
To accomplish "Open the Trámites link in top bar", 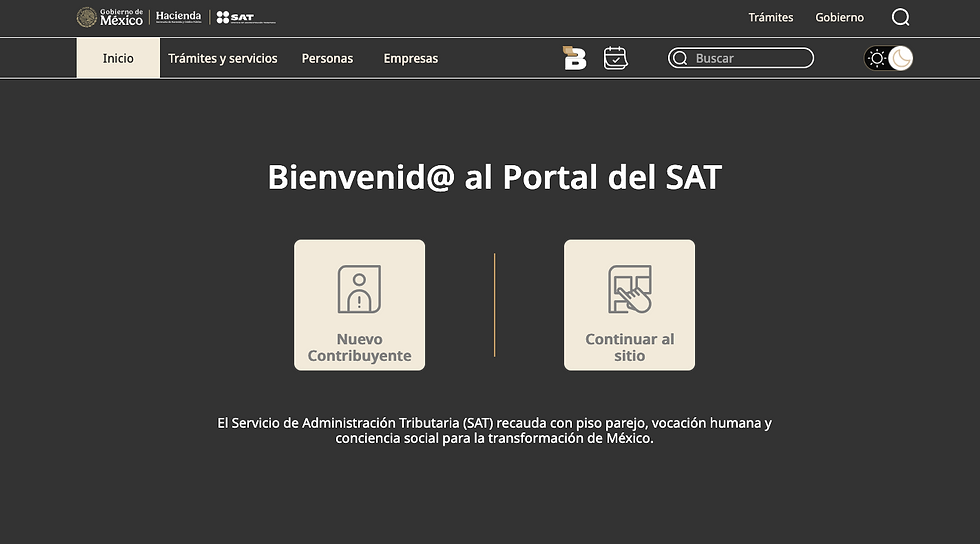I will click(x=771, y=18).
